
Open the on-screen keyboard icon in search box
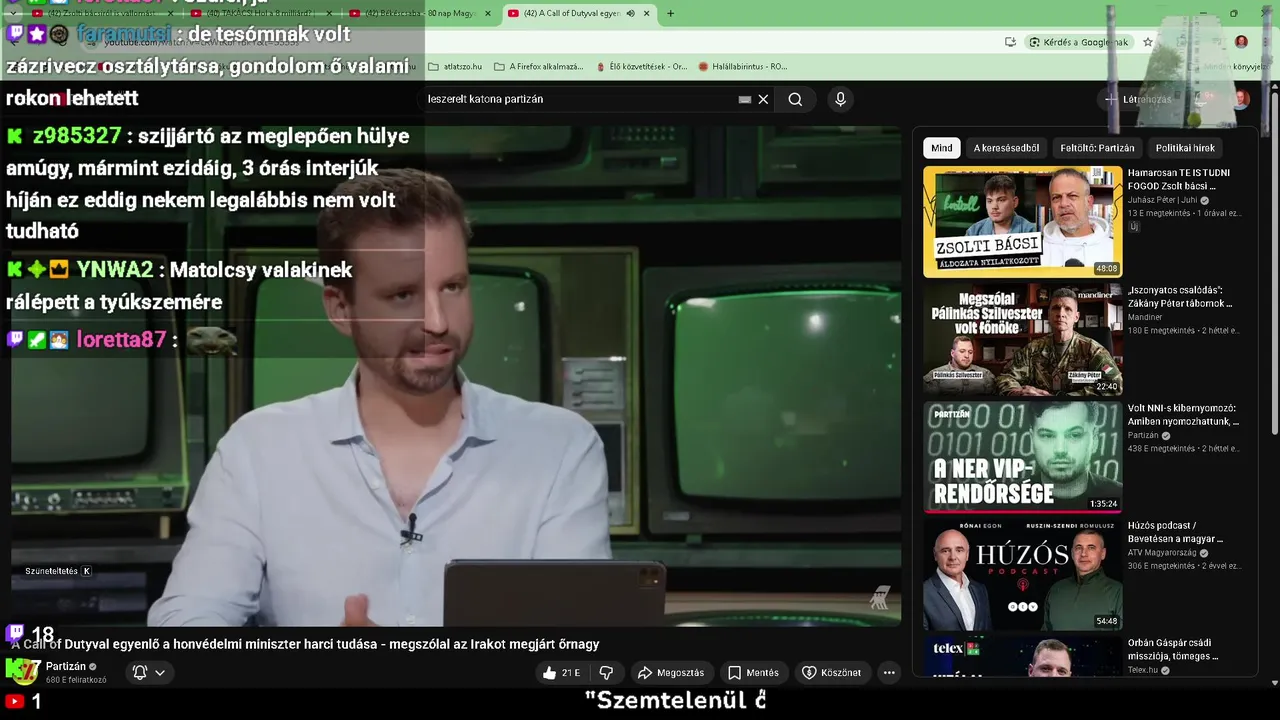(745, 99)
